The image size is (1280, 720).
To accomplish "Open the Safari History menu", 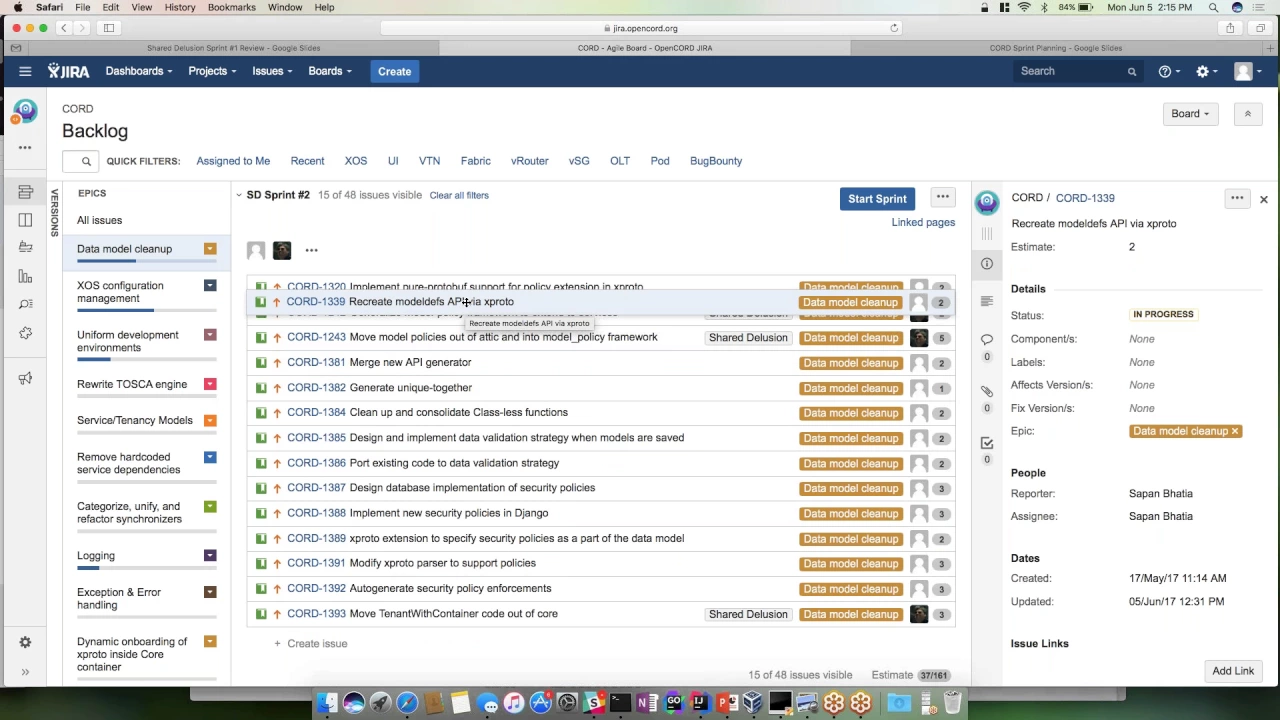I will (x=180, y=7).
